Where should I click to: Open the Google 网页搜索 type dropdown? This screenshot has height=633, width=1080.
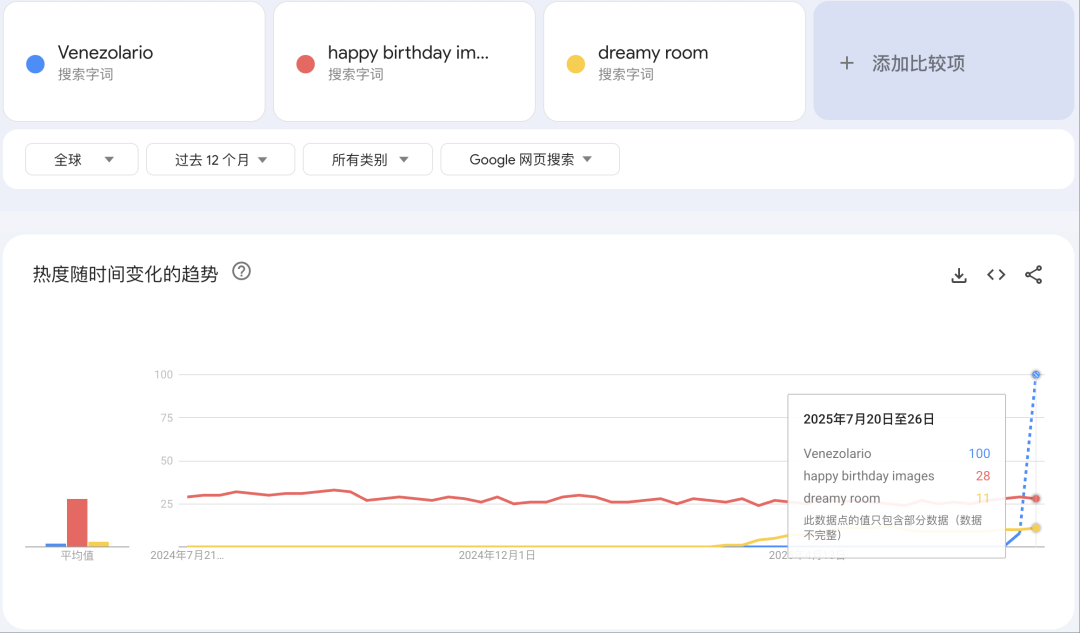(x=530, y=159)
